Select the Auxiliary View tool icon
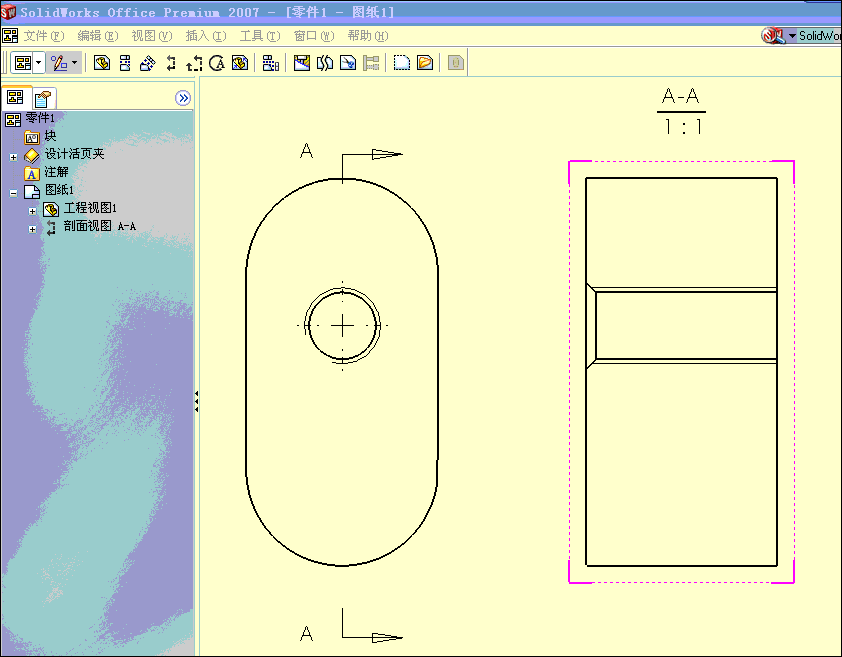This screenshot has width=842, height=657. [x=148, y=63]
